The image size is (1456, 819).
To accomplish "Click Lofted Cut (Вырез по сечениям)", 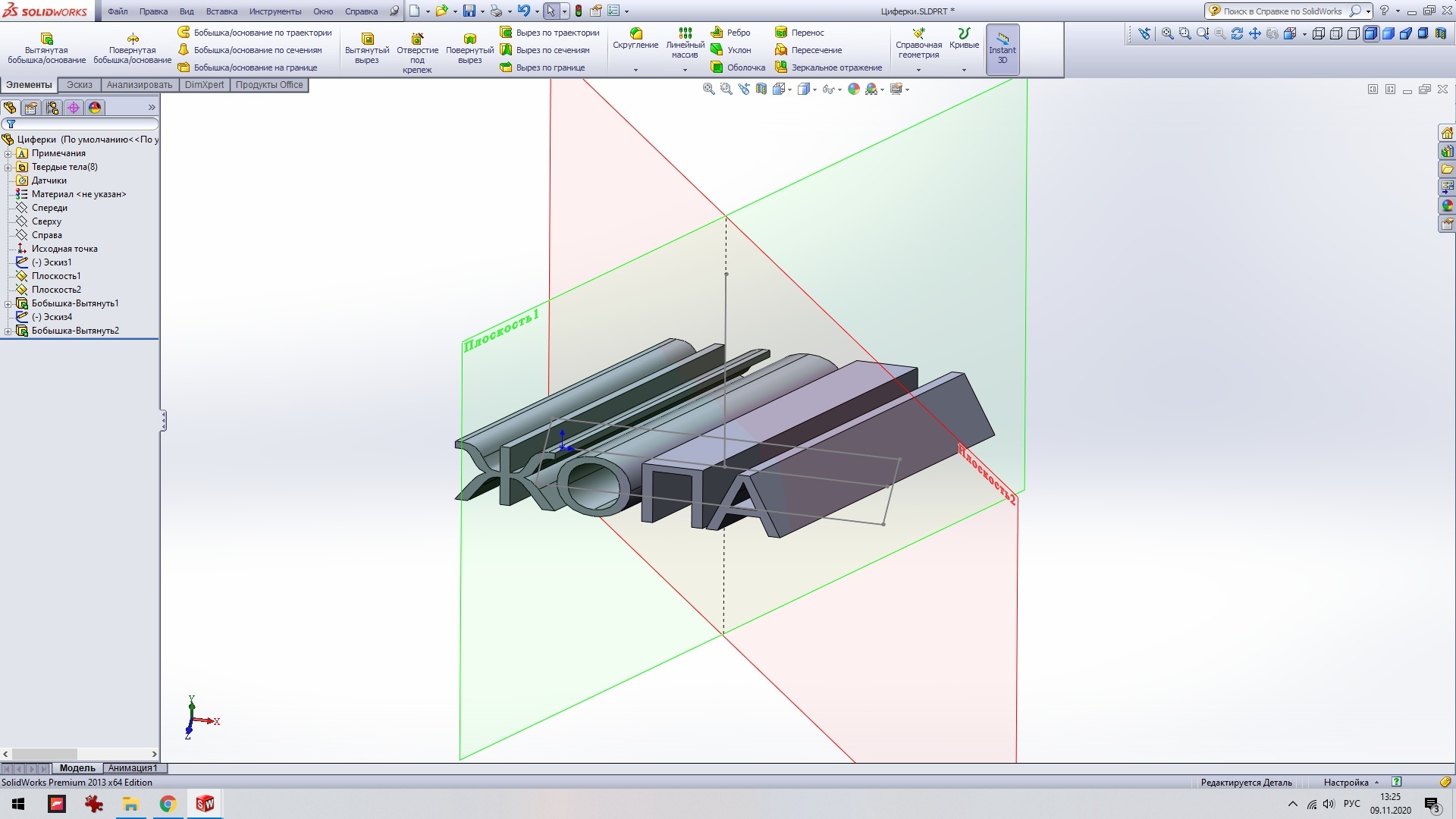I will click(x=544, y=50).
